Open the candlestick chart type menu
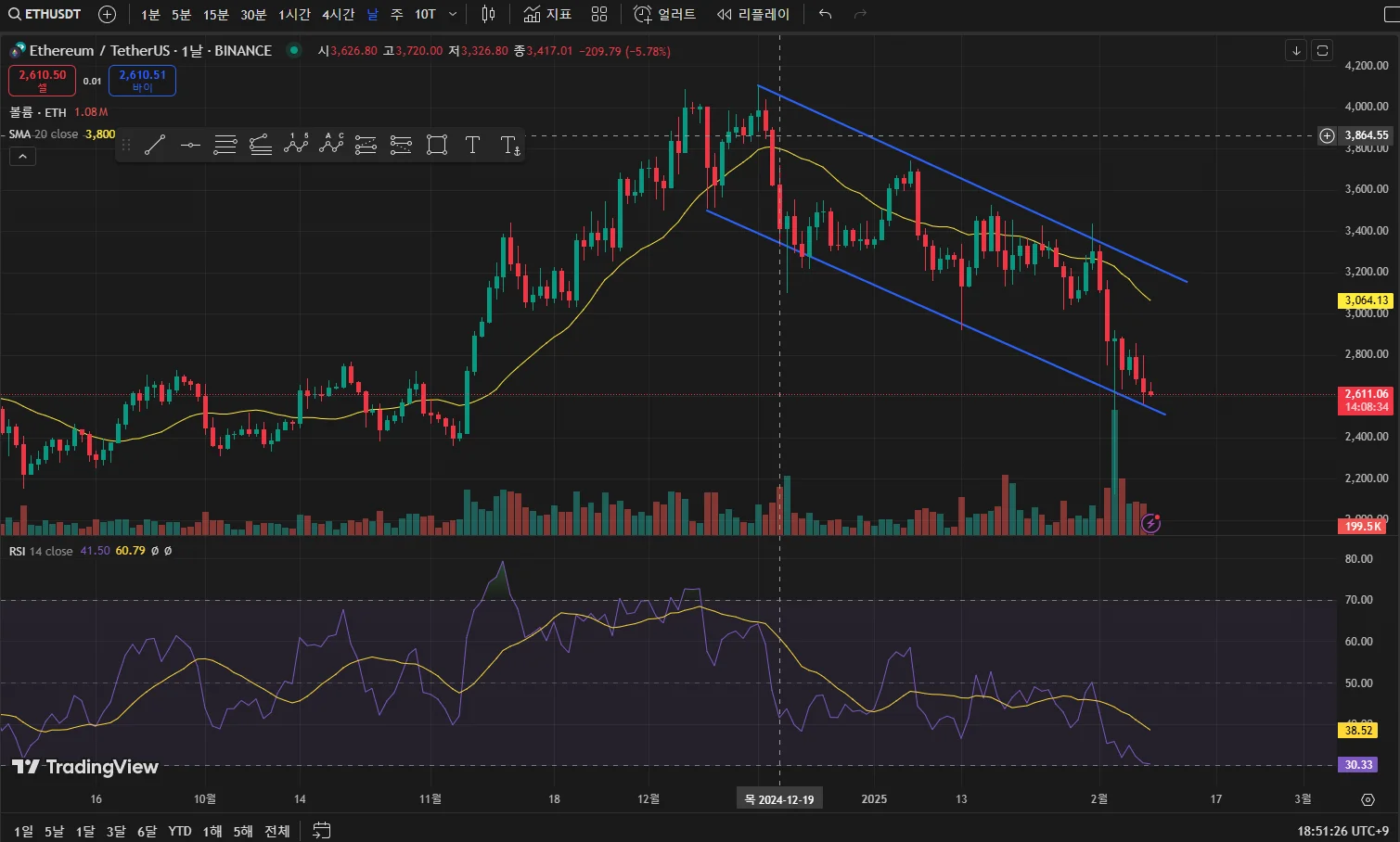Image resolution: width=1400 pixels, height=842 pixels. [x=489, y=14]
